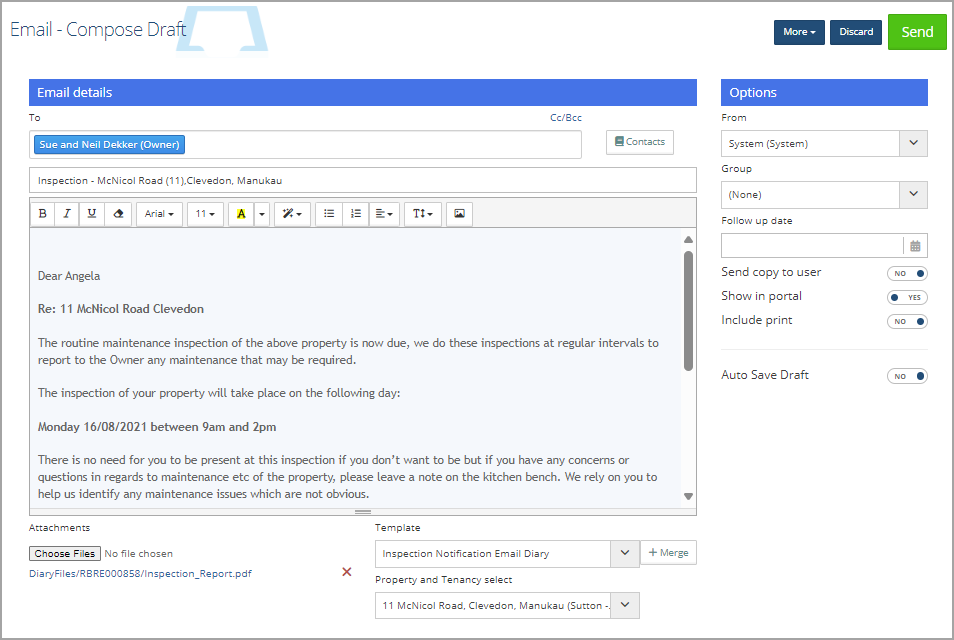954x640 pixels.
Task: Apply the yellow highlight color 'A'
Action: click(242, 214)
